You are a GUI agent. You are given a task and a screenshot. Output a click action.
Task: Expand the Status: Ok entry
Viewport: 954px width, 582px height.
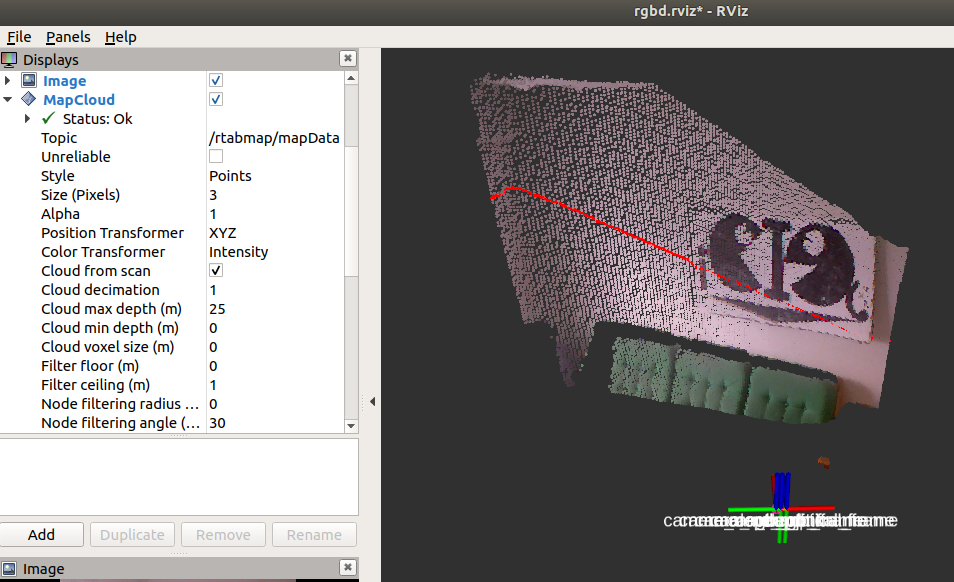point(28,118)
